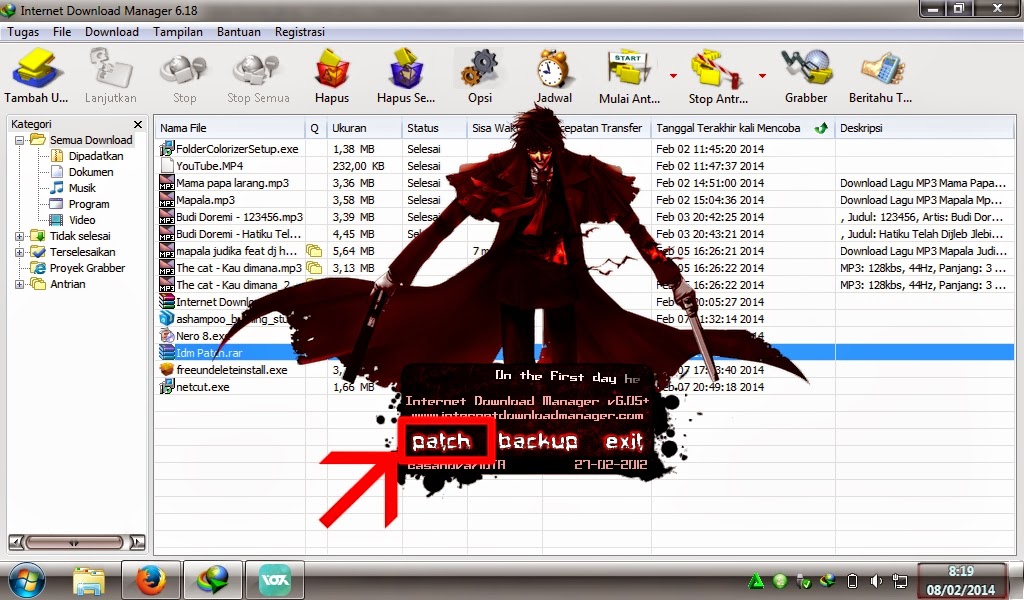Select Mama papa larang.mp3 row

click(585, 183)
